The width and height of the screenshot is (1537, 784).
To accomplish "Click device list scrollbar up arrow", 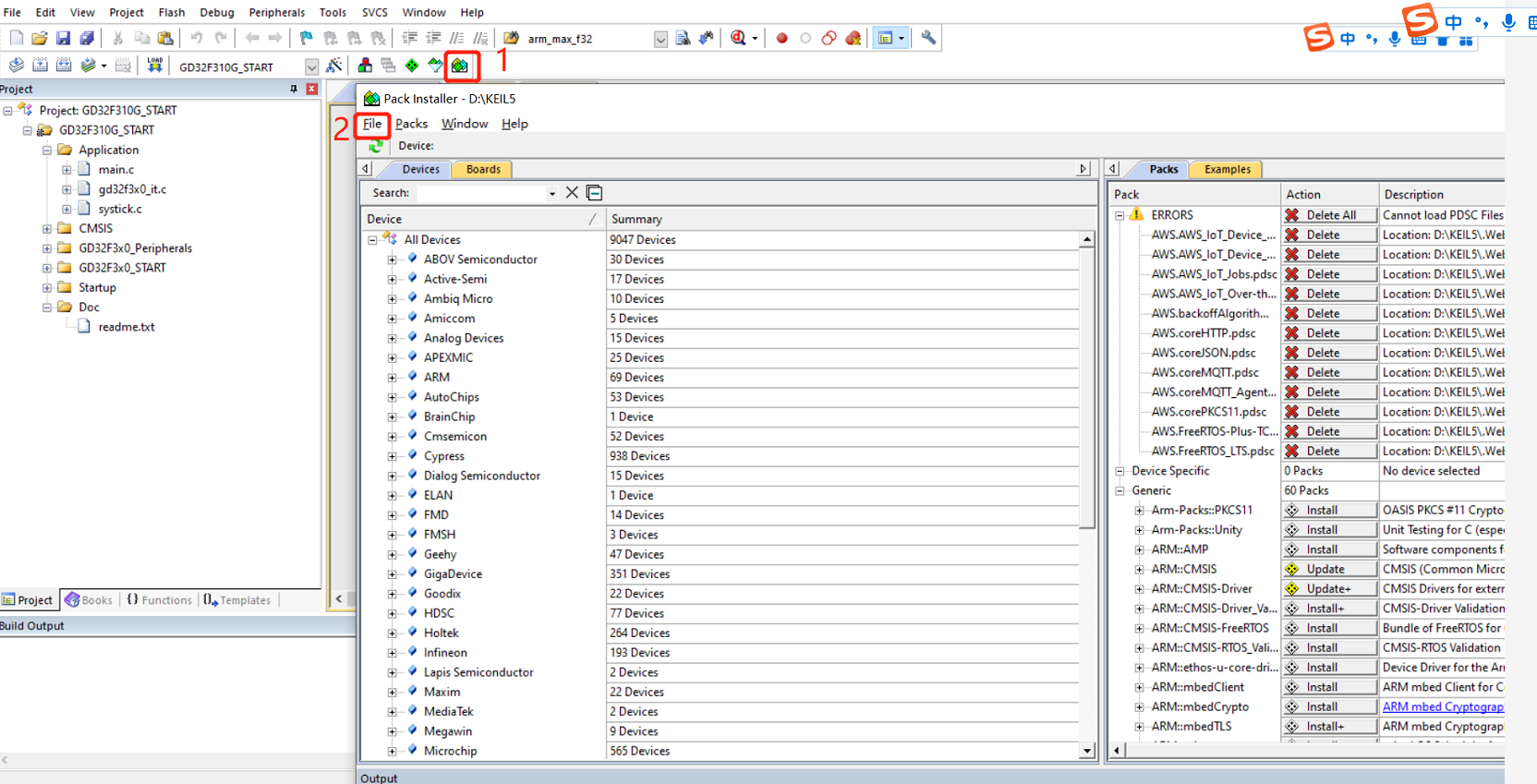I will pyautogui.click(x=1087, y=239).
